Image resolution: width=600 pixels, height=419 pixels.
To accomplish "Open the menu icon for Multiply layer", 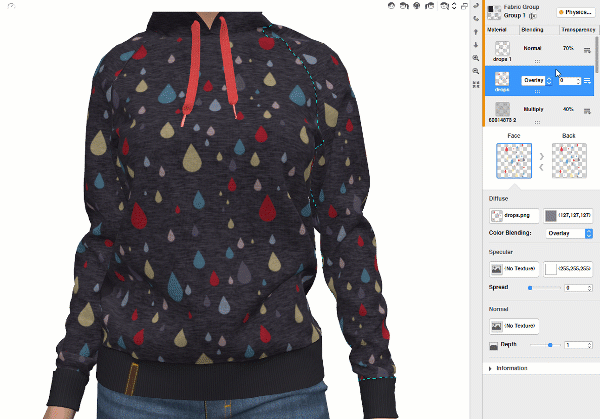I will (x=587, y=111).
